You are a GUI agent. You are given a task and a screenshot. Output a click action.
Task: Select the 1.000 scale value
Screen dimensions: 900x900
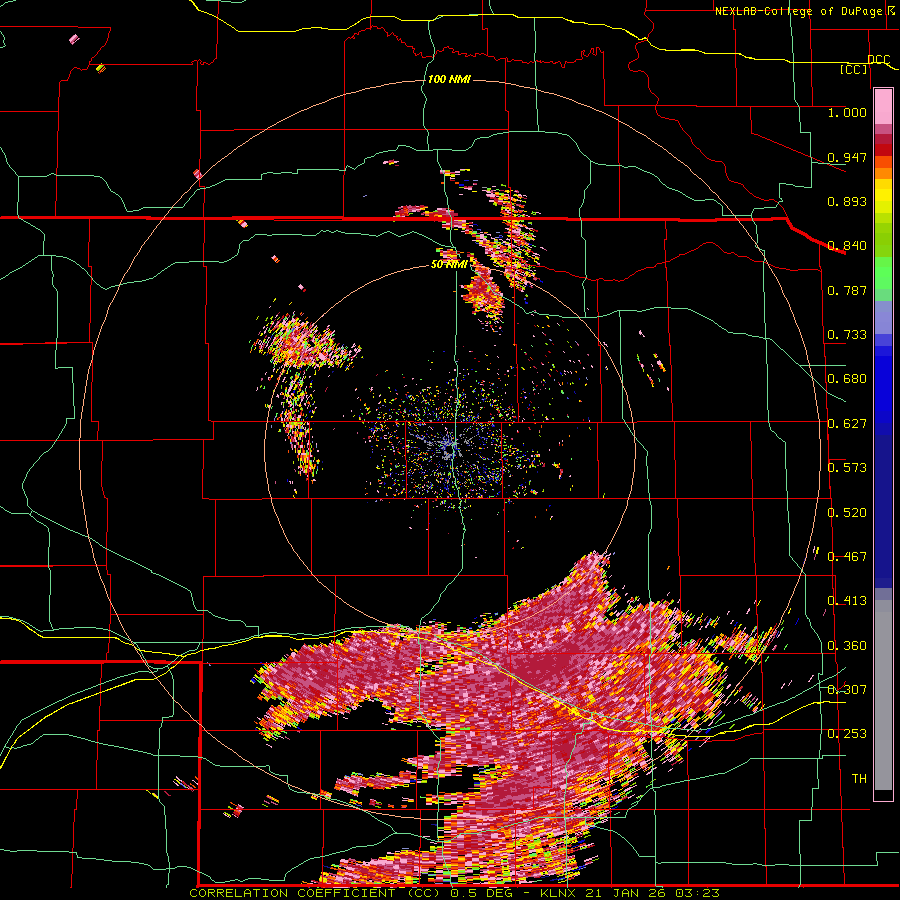847,112
